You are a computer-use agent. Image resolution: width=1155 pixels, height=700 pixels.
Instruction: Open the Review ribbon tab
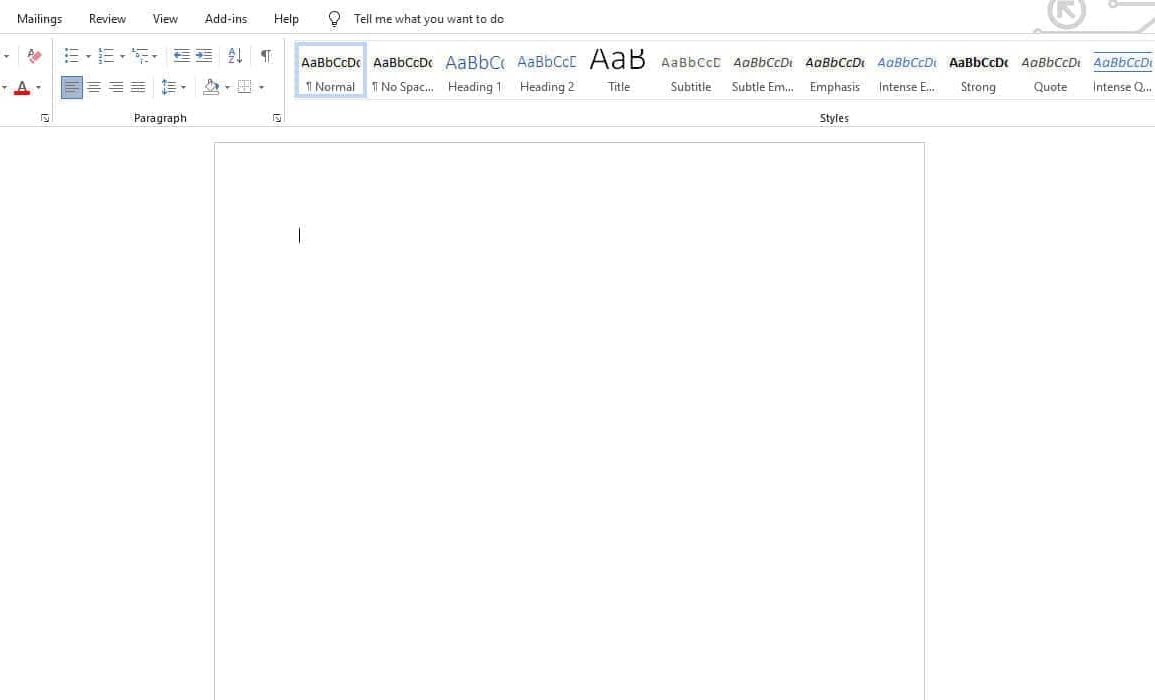click(107, 19)
